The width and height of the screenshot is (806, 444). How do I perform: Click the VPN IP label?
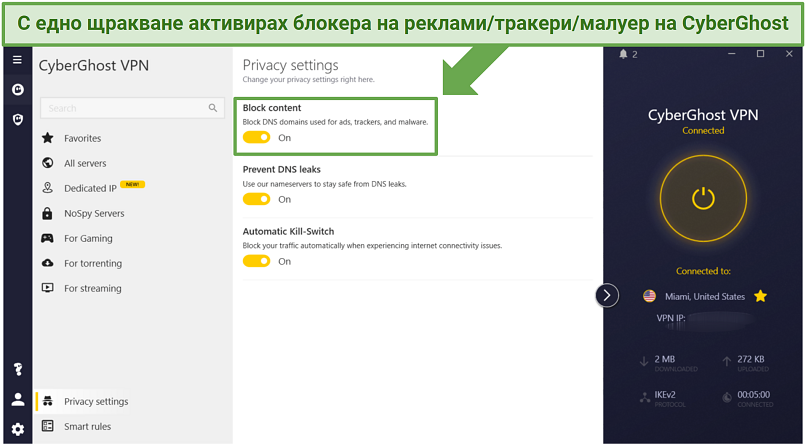pos(671,318)
